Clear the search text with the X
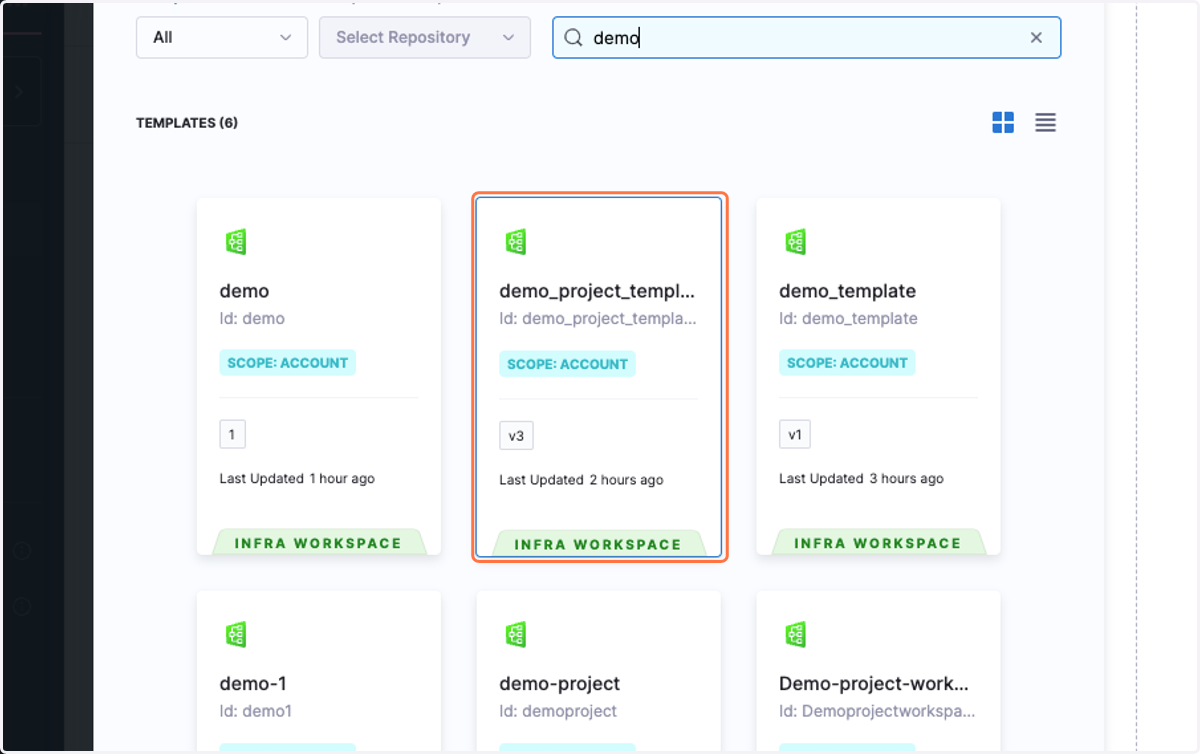The image size is (1200, 754). pyautogui.click(x=1036, y=37)
